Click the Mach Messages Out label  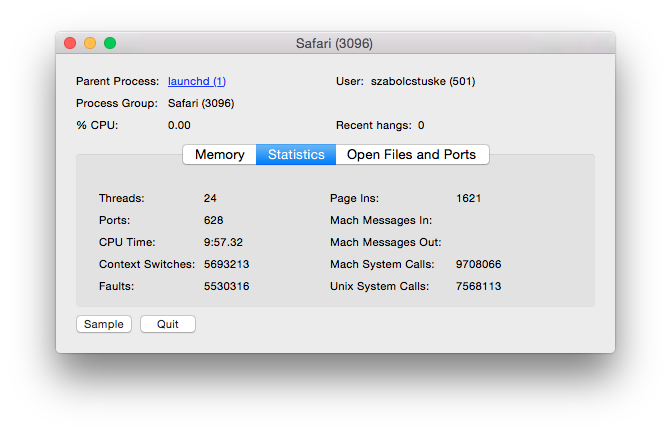pyautogui.click(x=386, y=242)
